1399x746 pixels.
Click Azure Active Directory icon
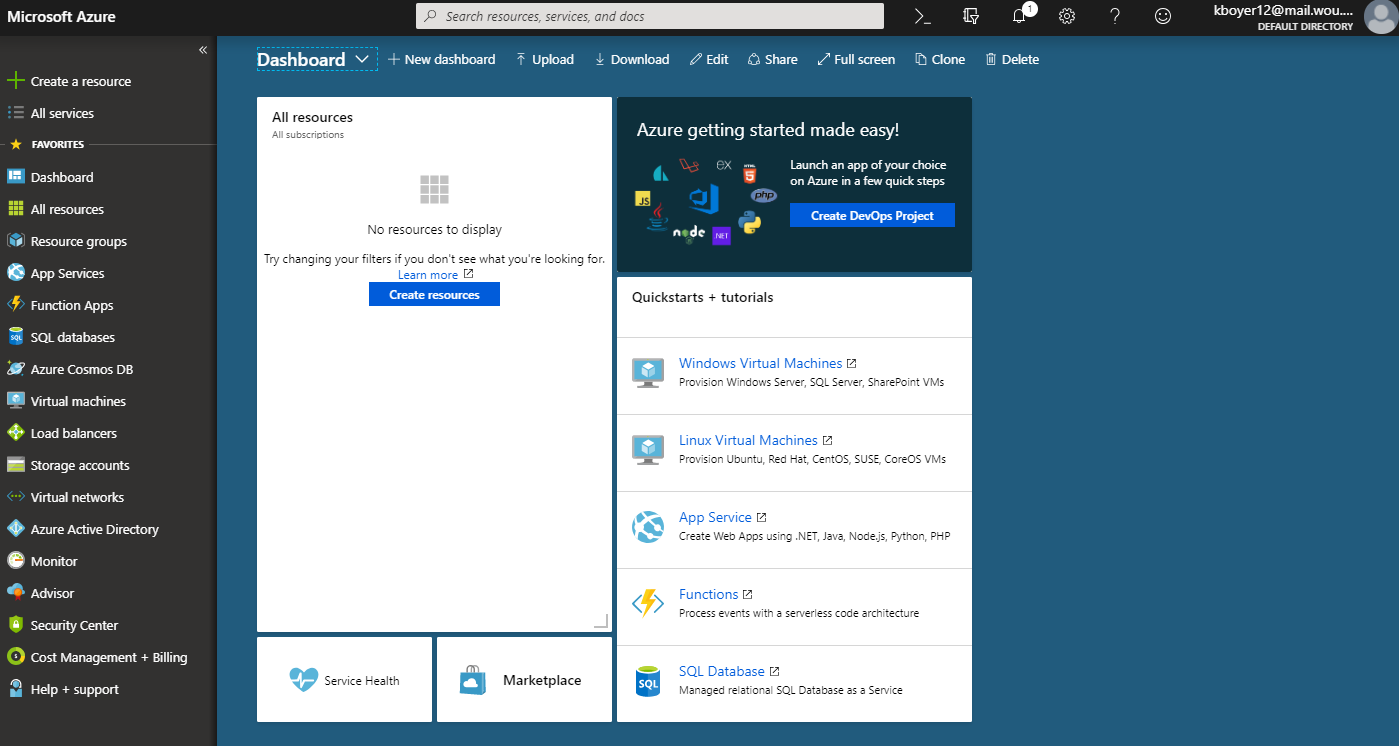pyautogui.click(x=15, y=529)
